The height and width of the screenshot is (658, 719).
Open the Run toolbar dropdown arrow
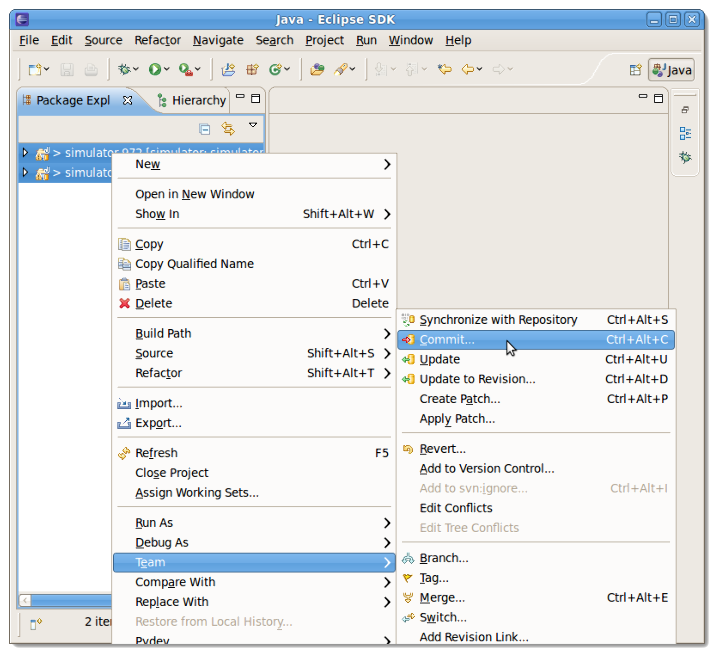point(166,70)
